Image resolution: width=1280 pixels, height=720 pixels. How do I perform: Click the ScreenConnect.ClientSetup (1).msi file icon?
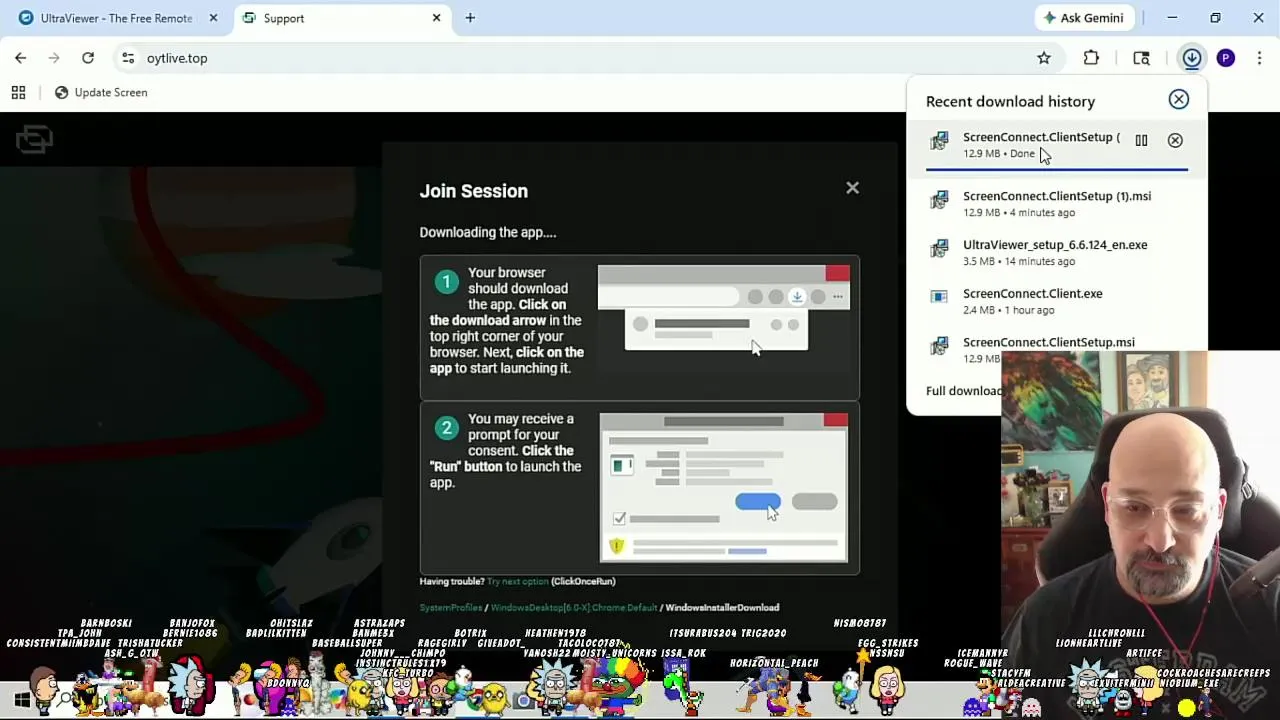click(939, 200)
